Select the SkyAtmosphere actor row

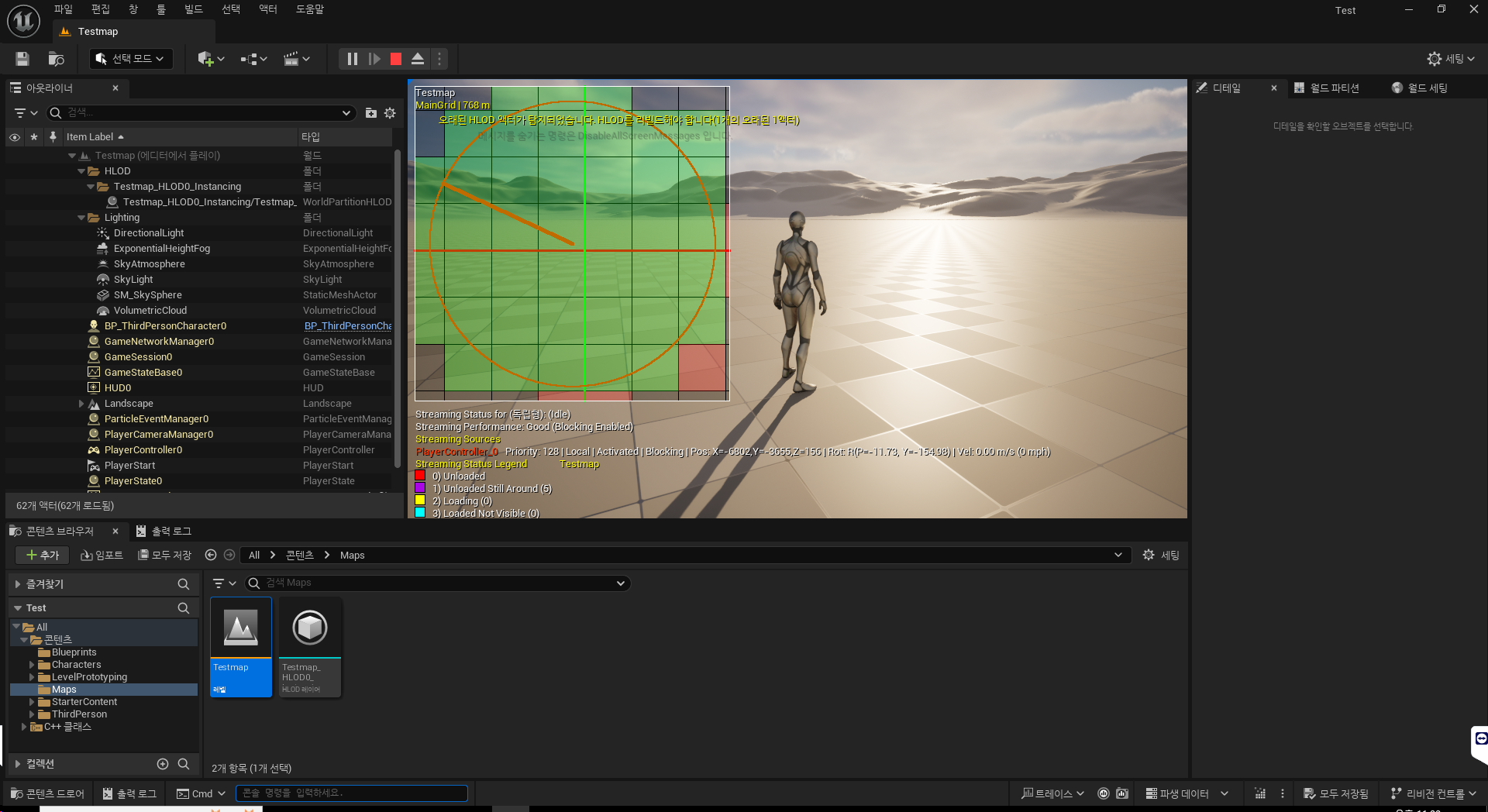coord(149,264)
